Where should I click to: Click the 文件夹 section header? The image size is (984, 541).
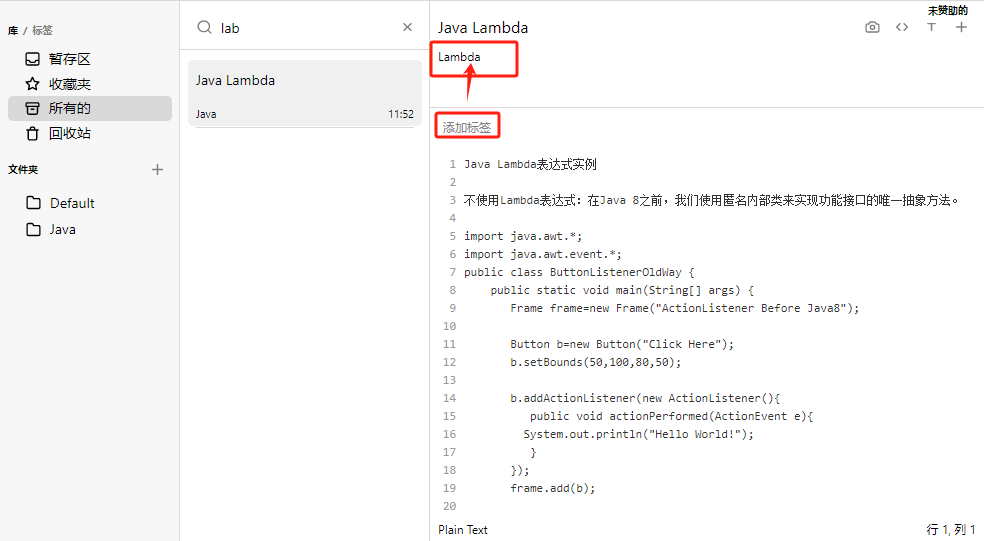[x=23, y=169]
